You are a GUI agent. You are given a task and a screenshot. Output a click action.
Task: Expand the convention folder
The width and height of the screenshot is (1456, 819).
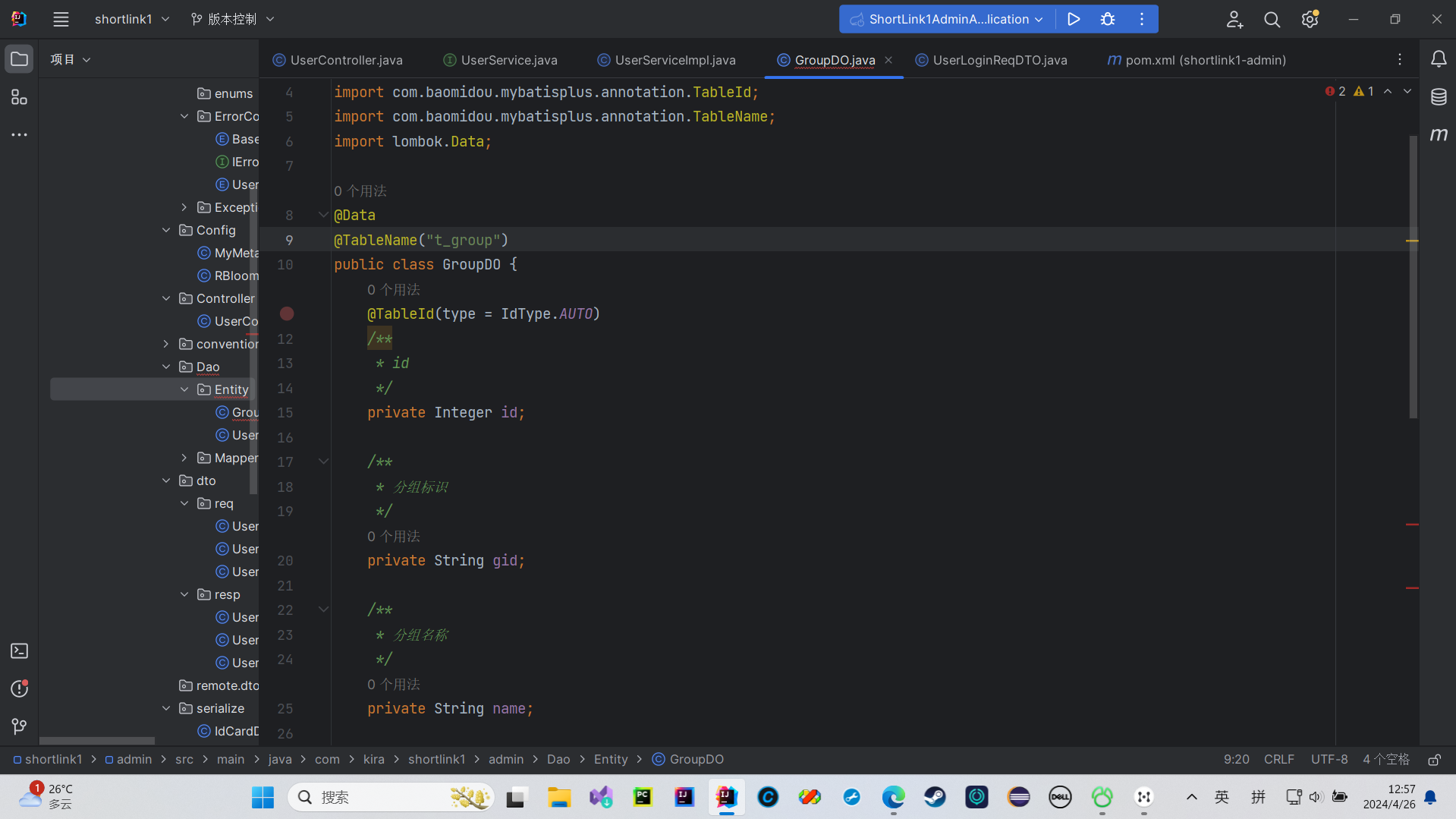(x=166, y=344)
